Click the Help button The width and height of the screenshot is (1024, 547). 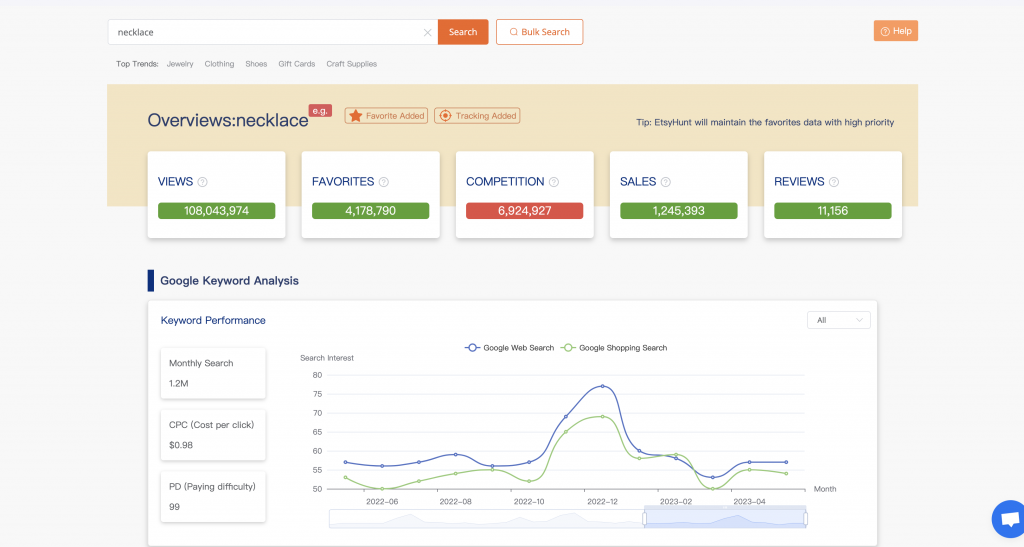(x=895, y=31)
